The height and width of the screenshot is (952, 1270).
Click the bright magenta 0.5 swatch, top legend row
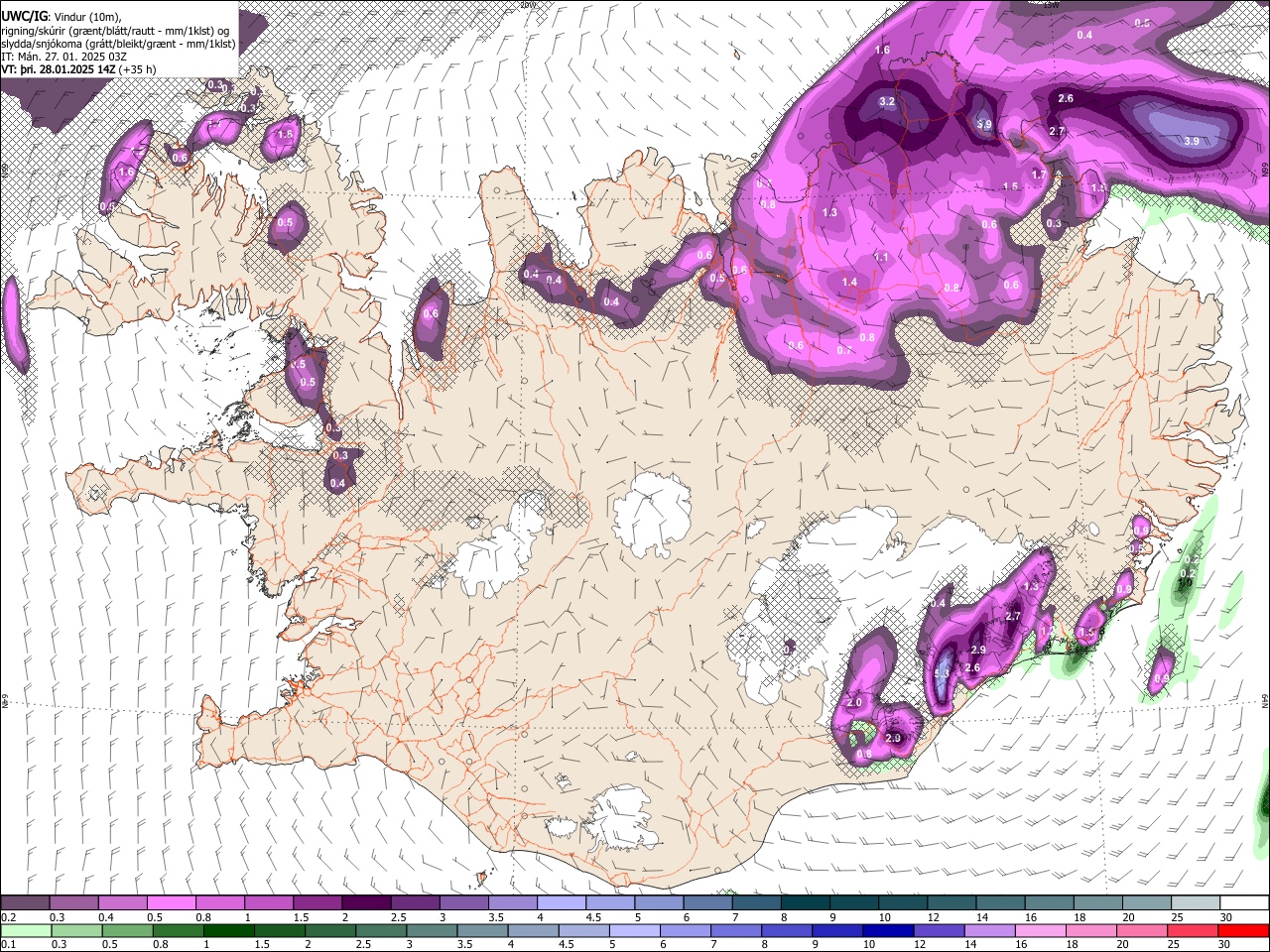pyautogui.click(x=171, y=903)
